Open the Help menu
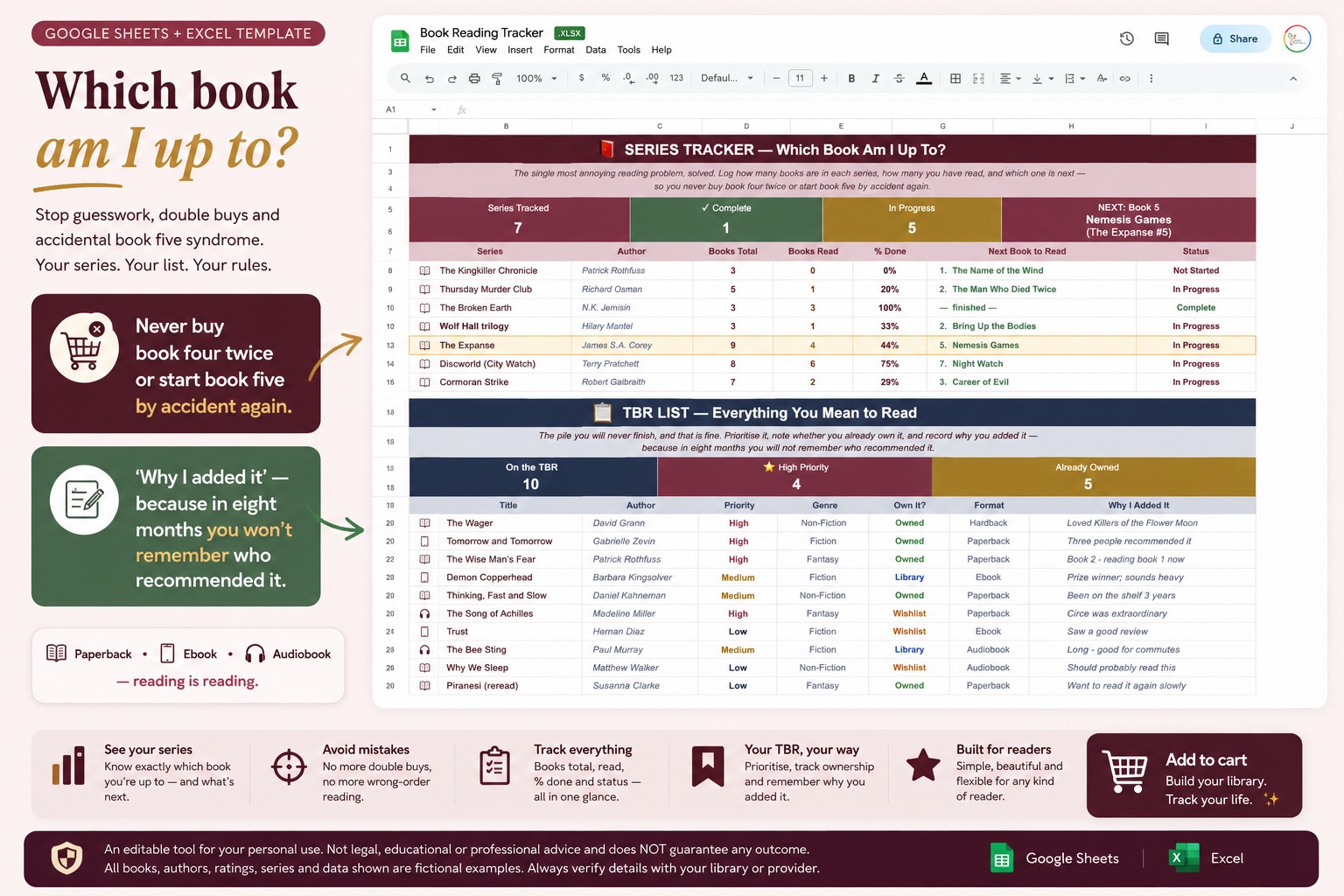 click(x=661, y=50)
